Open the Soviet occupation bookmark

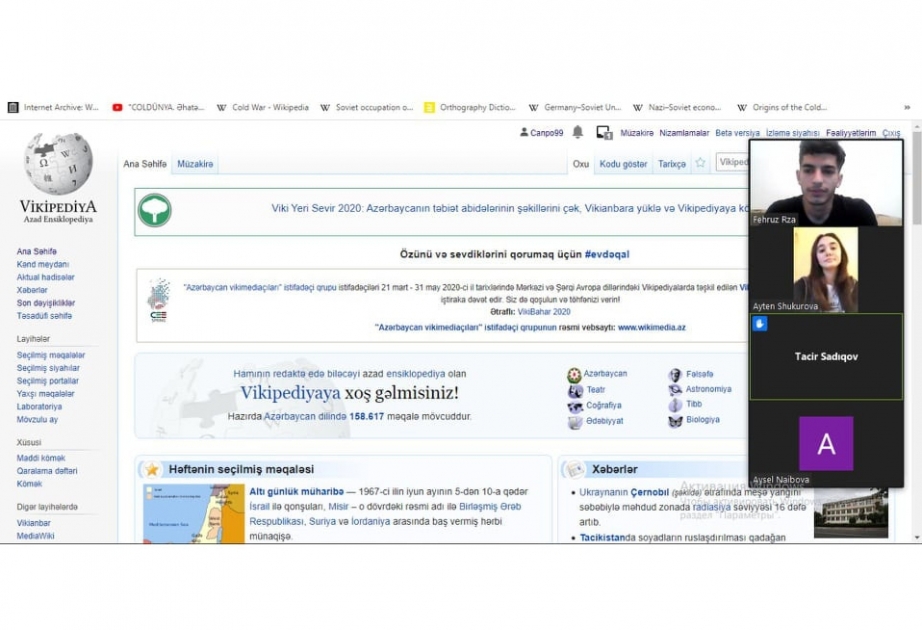pyautogui.click(x=367, y=108)
